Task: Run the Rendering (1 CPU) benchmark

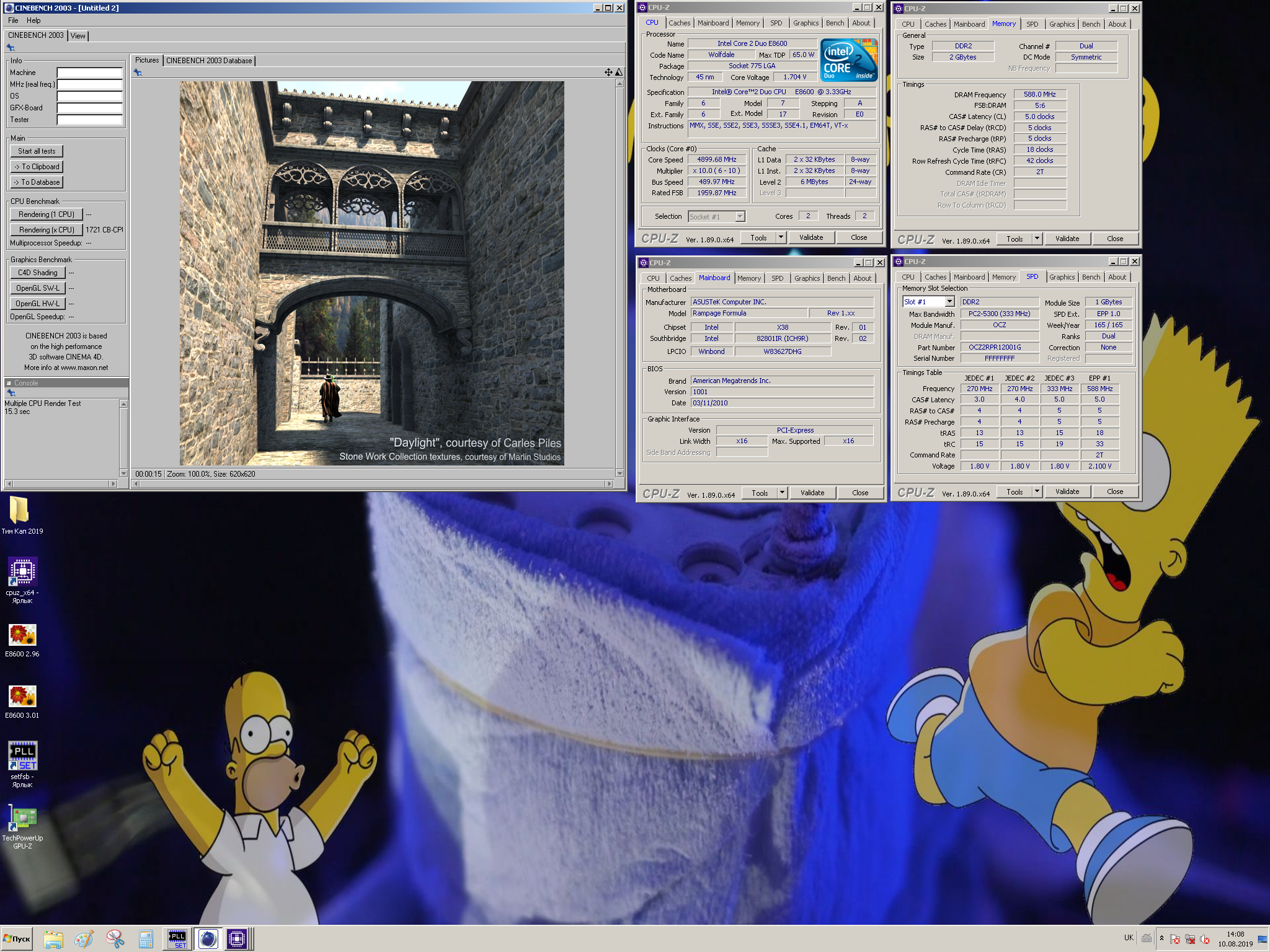Action: 47,214
